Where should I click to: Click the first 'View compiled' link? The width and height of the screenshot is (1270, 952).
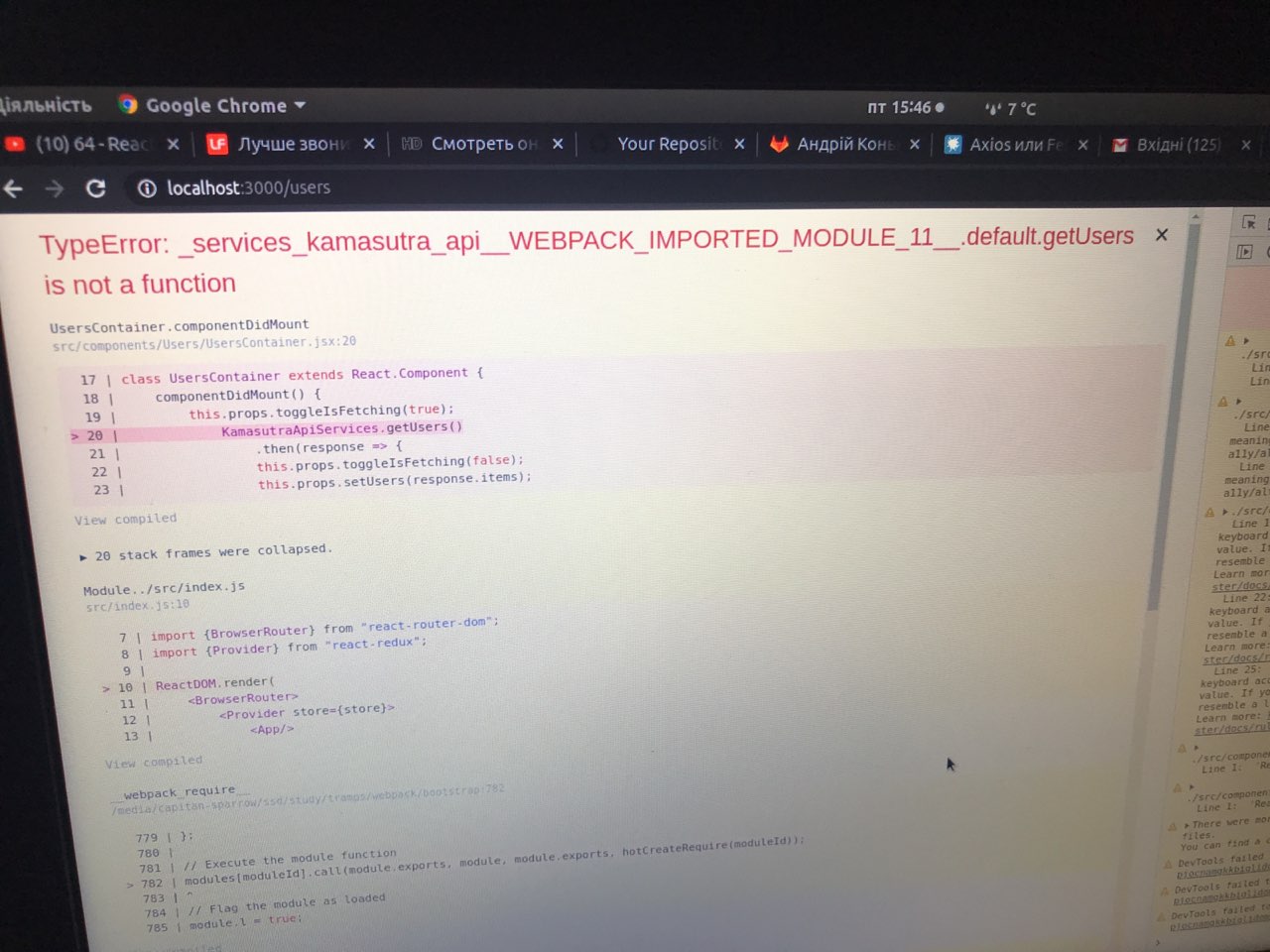pyautogui.click(x=125, y=520)
